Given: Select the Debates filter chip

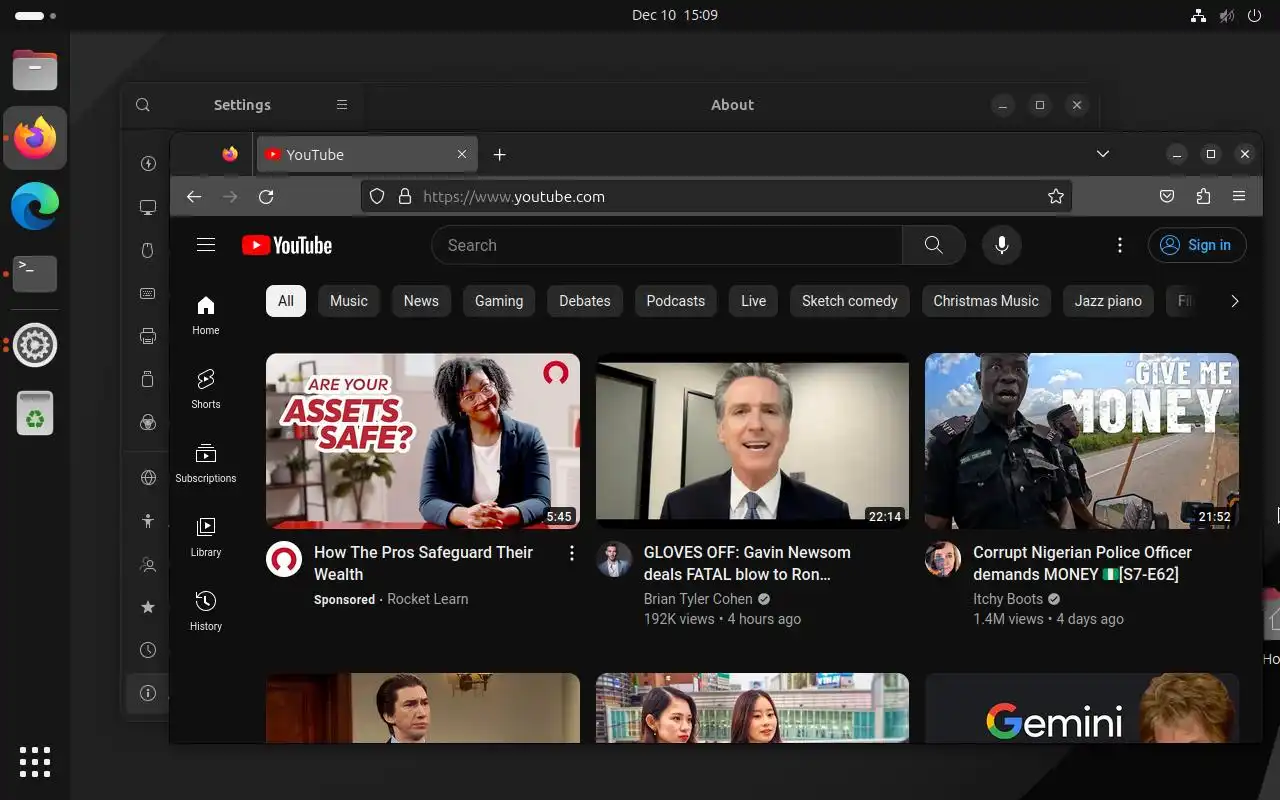Looking at the screenshot, I should pyautogui.click(x=585, y=301).
